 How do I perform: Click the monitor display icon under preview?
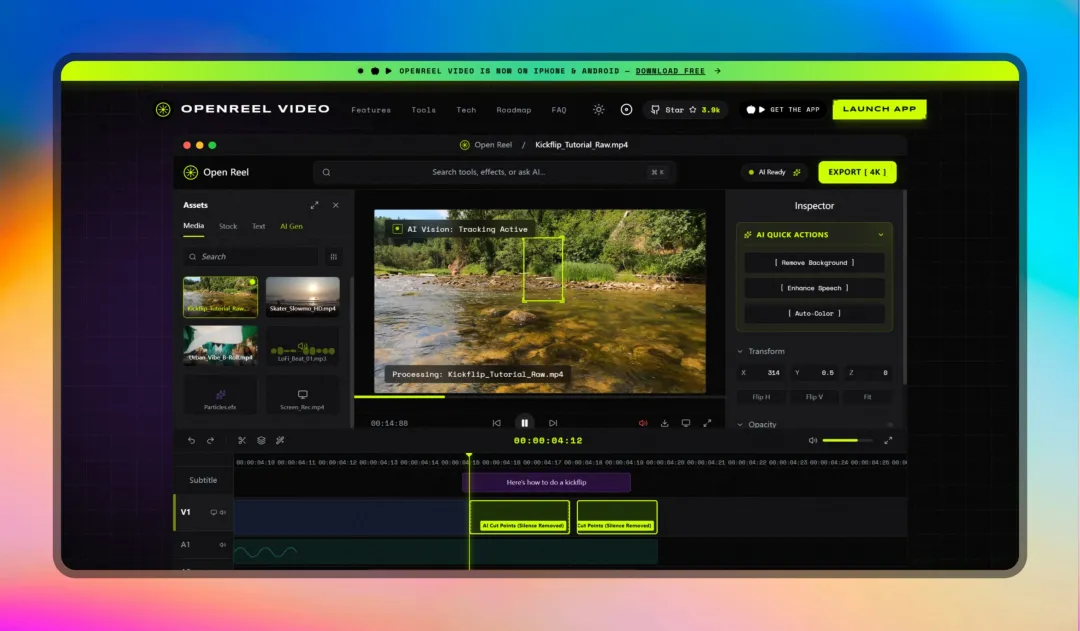[686, 423]
